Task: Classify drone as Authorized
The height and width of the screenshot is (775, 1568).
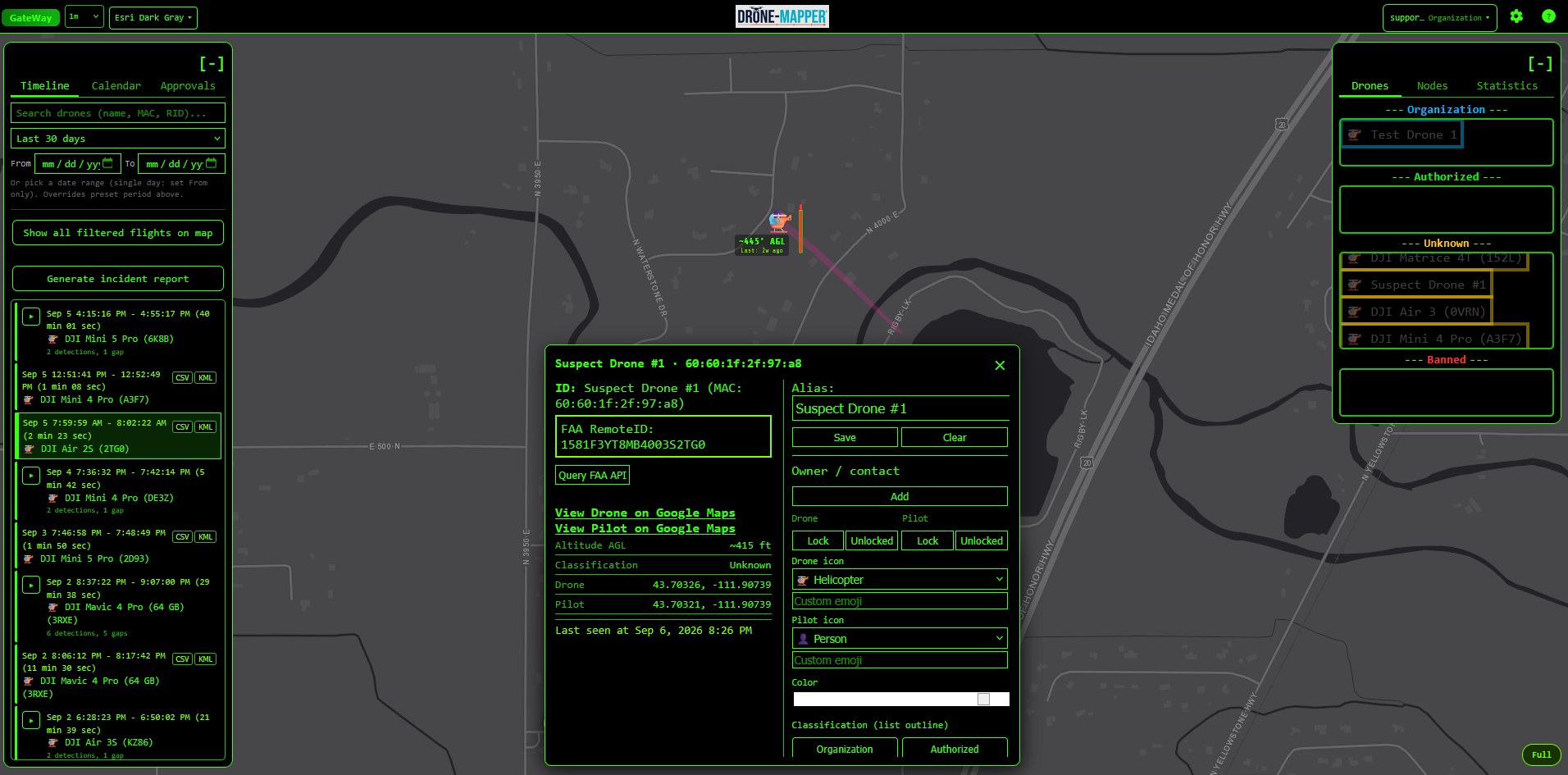Action: click(x=955, y=749)
